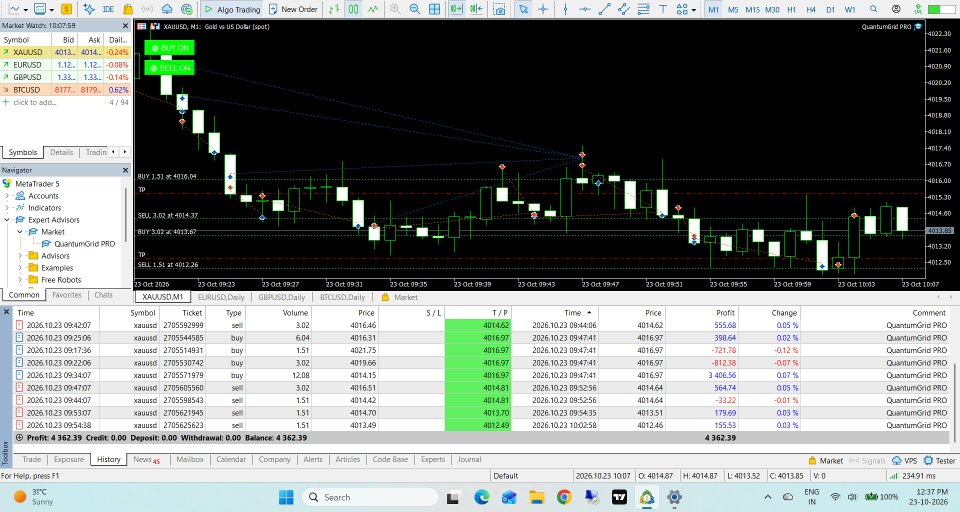Toggle chart auto scroll to latest bar
960x512 pixels.
(456, 9)
